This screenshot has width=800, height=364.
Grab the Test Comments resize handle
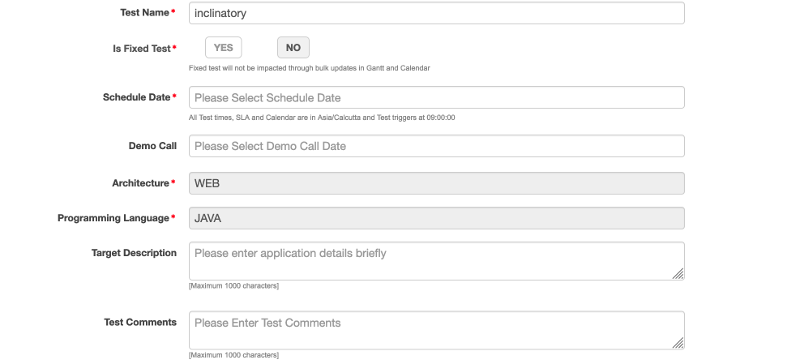[x=678, y=344]
